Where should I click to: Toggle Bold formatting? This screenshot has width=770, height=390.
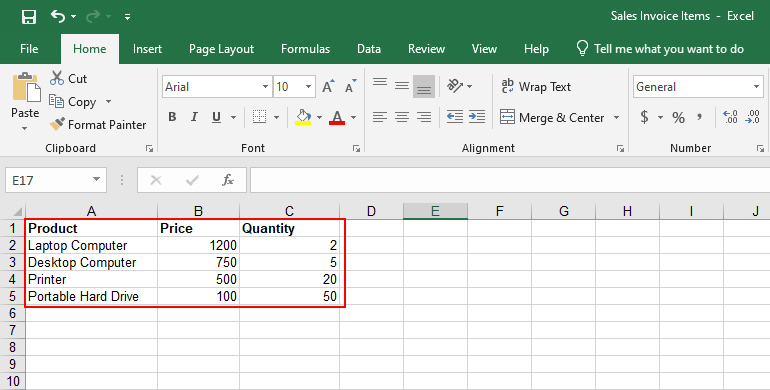click(x=172, y=117)
